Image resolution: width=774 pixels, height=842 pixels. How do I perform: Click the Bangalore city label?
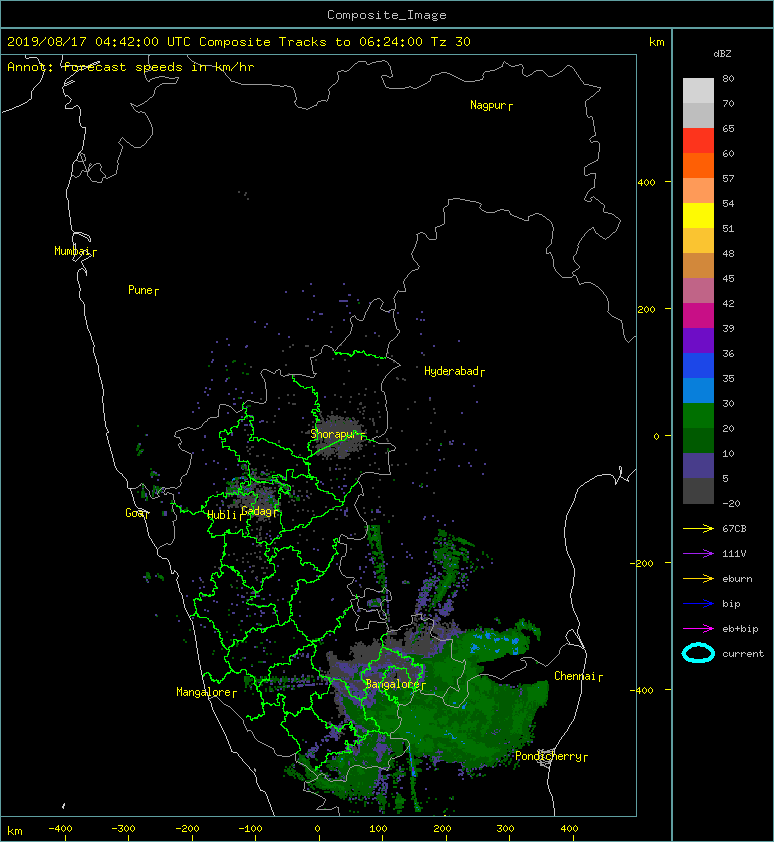393,684
